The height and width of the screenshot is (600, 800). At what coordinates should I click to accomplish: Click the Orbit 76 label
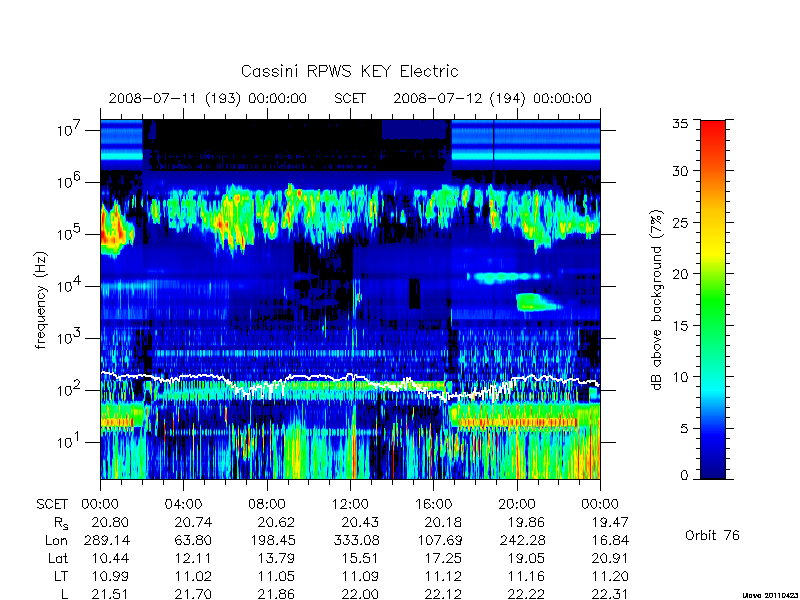pos(712,536)
